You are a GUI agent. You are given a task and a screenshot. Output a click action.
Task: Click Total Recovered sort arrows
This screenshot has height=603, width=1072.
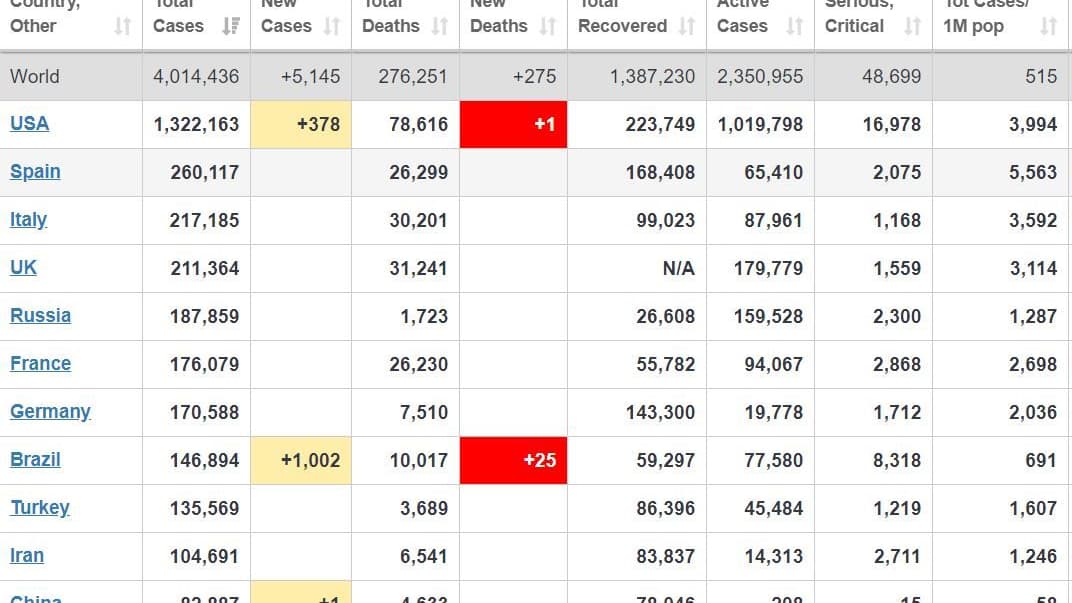[x=686, y=27]
